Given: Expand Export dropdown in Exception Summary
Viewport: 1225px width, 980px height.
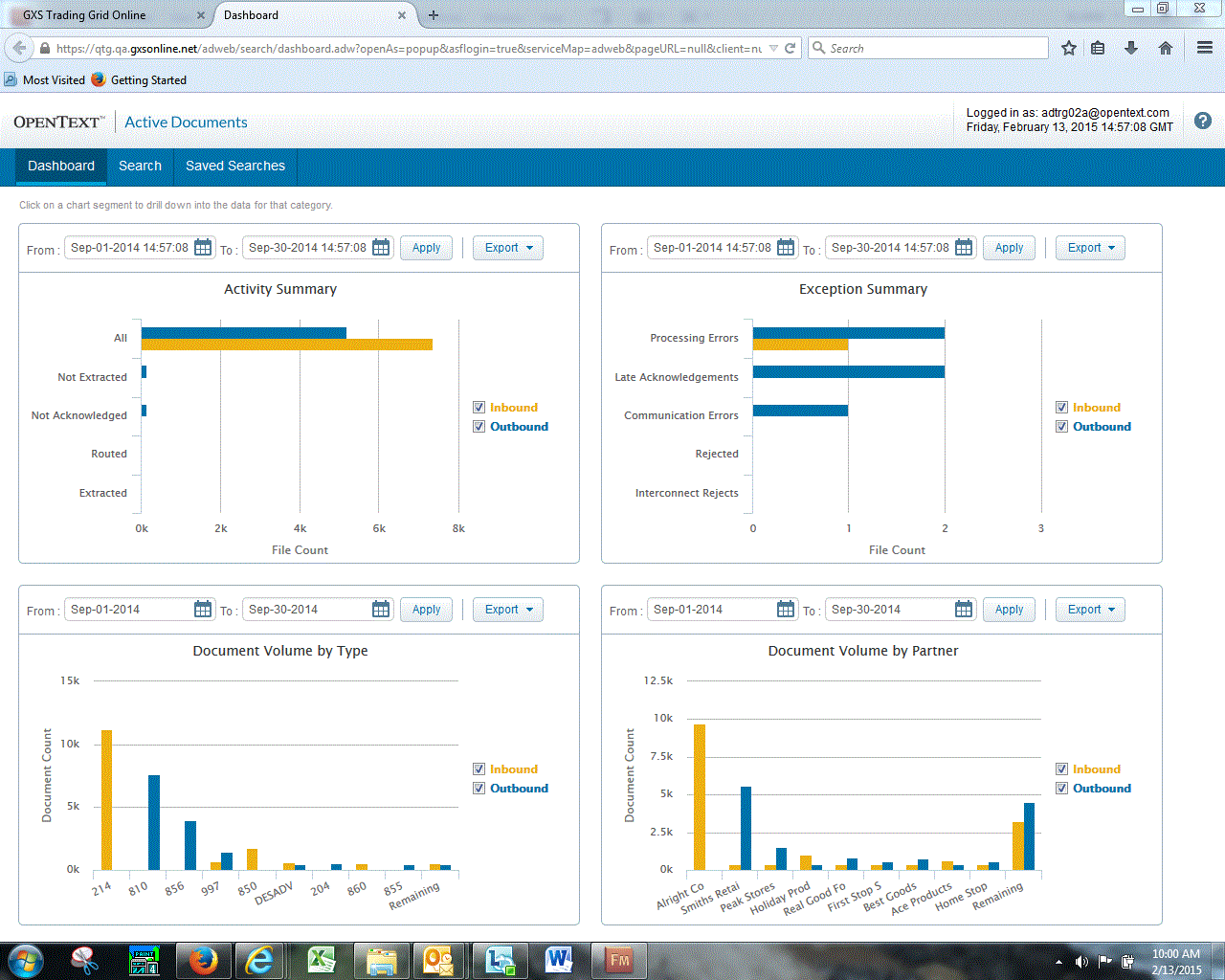Looking at the screenshot, I should [1090, 248].
